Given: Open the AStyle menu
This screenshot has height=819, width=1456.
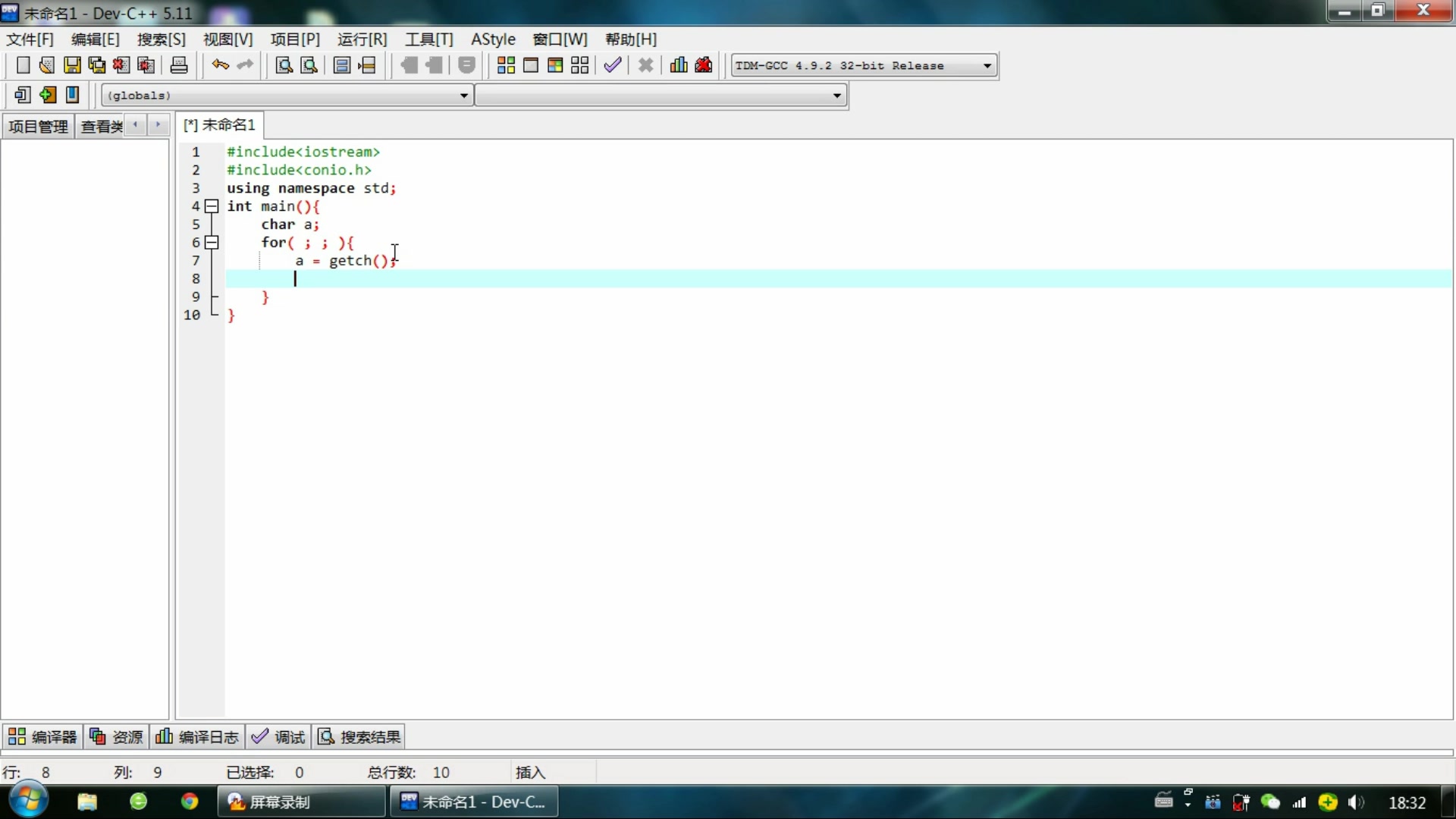Looking at the screenshot, I should [x=493, y=39].
